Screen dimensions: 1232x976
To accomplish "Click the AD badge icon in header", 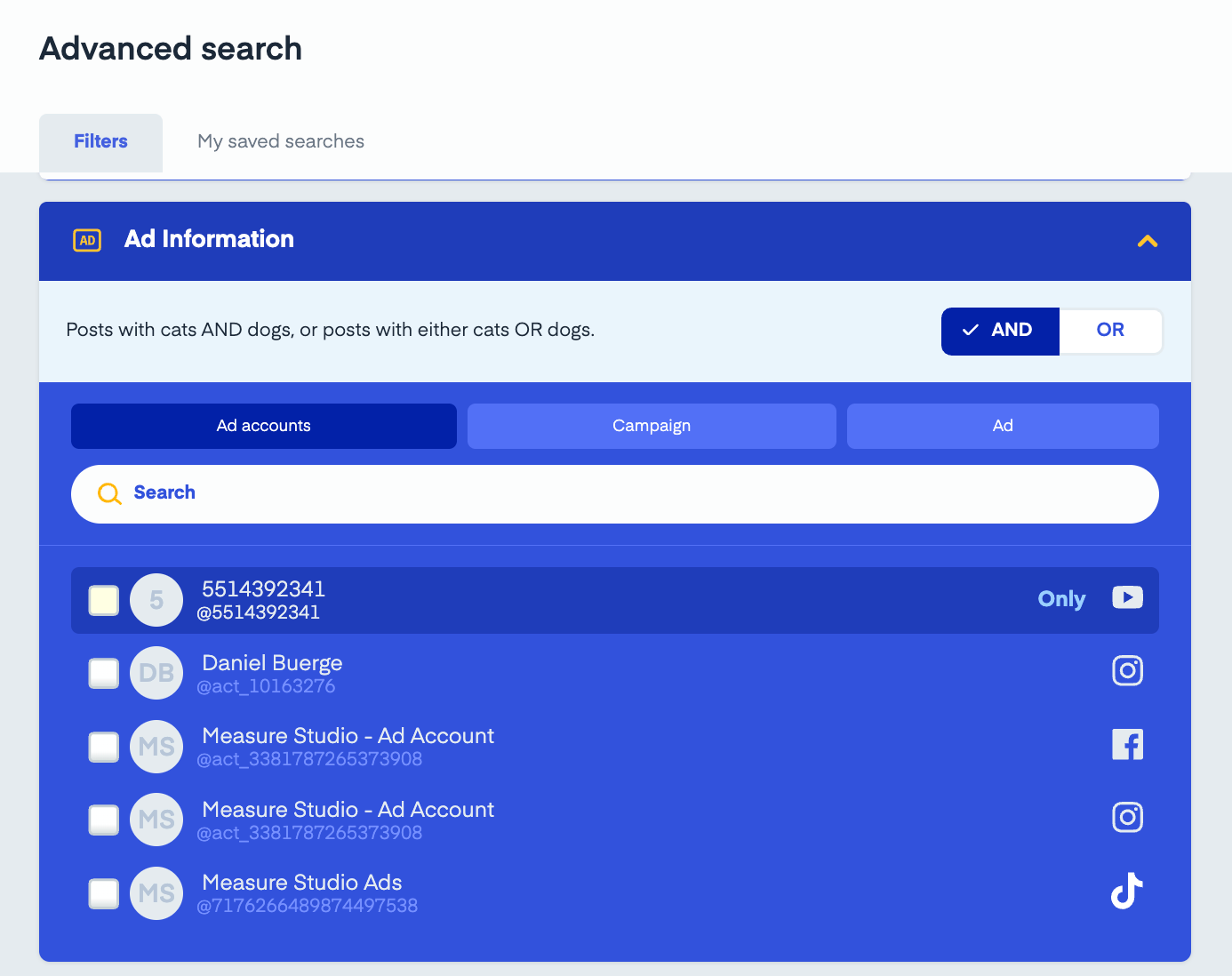I will coord(87,240).
